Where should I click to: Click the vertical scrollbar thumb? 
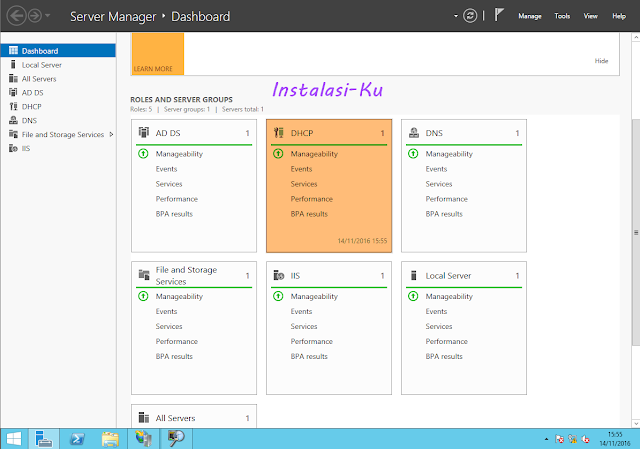636,233
